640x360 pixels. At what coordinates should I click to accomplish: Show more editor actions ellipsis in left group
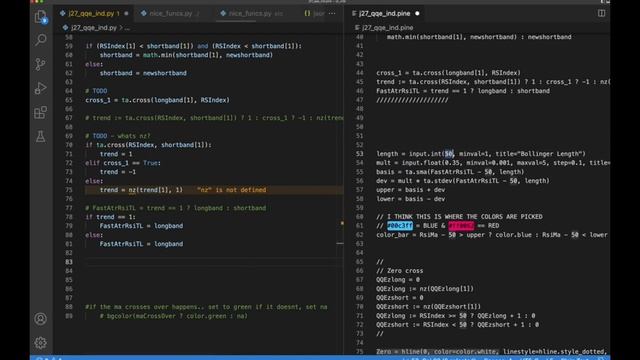click(x=332, y=13)
